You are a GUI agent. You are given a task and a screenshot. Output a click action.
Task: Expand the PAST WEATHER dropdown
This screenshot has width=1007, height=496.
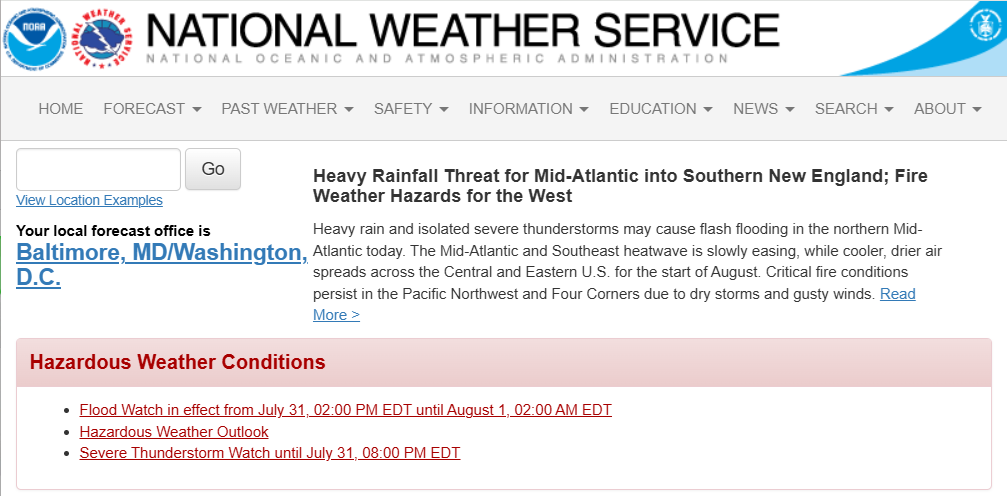tap(287, 109)
